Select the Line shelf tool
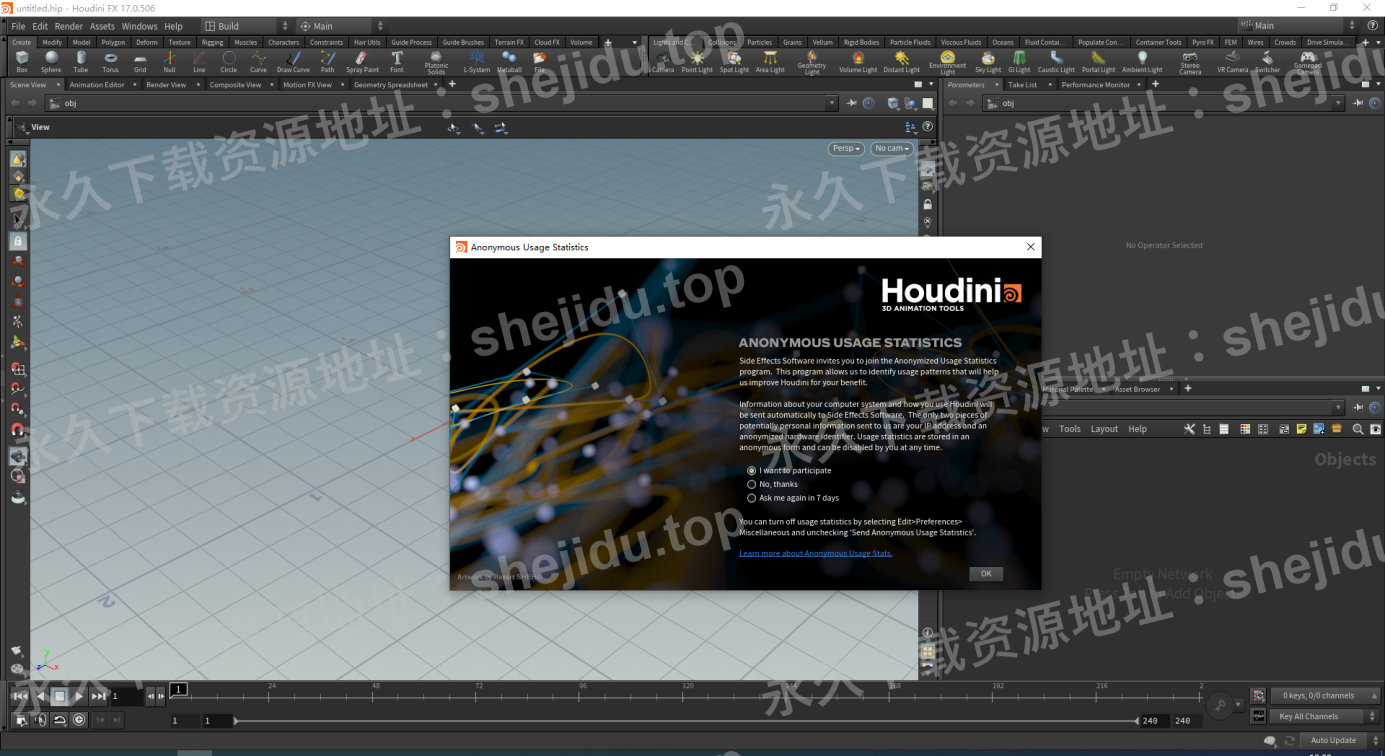This screenshot has height=756, width=1385. [x=199, y=62]
